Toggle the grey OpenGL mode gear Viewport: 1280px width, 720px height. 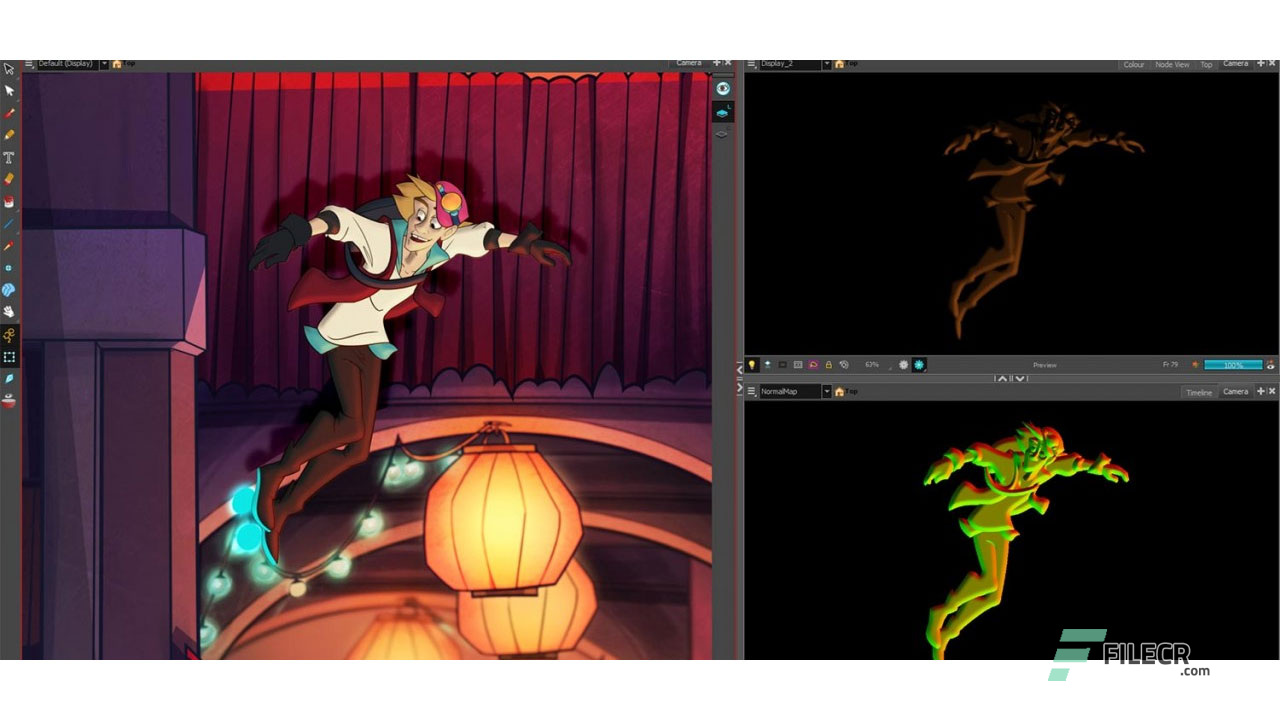903,365
